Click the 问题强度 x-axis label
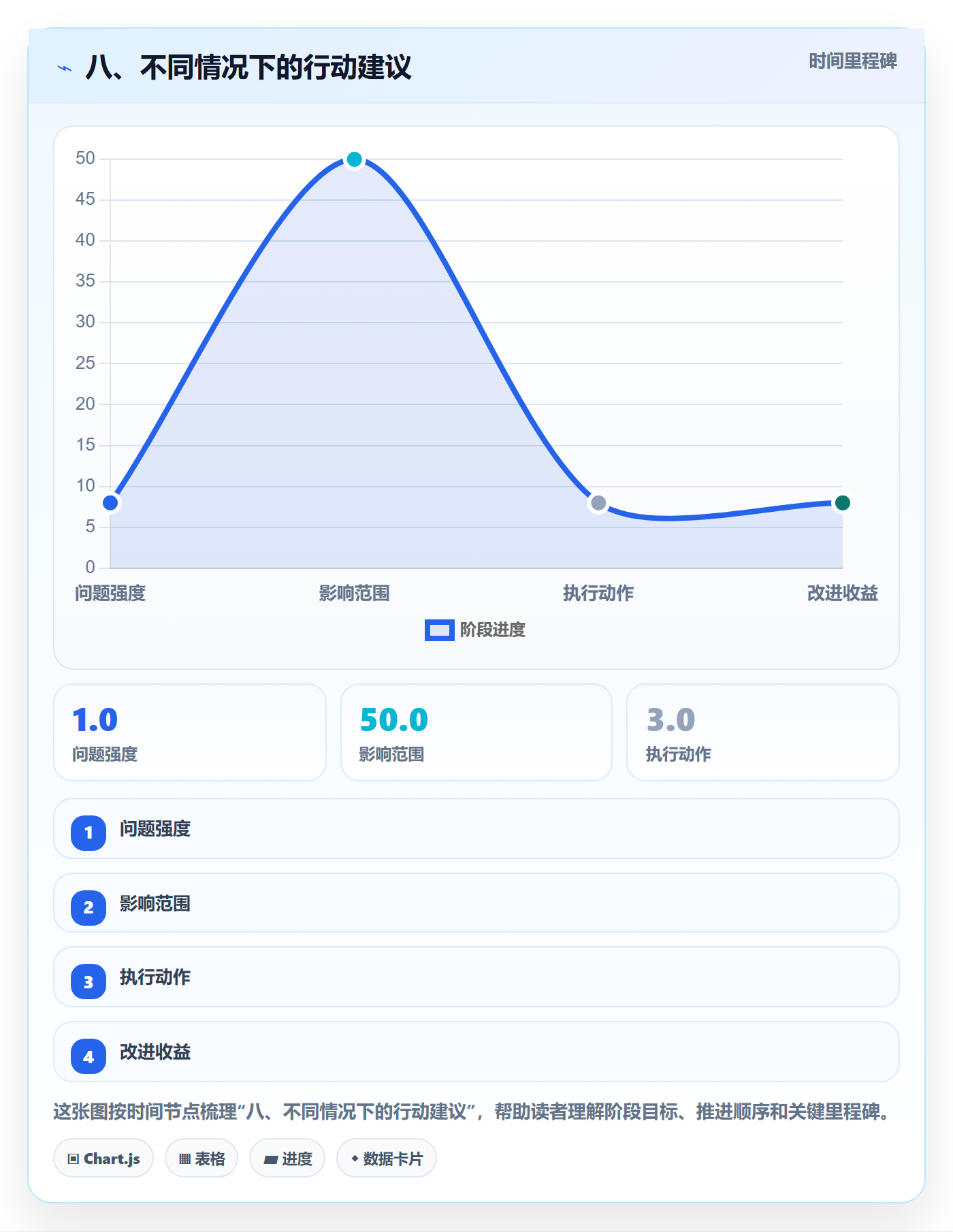Screen dimensions: 953x1232 pyautogui.click(x=110, y=593)
